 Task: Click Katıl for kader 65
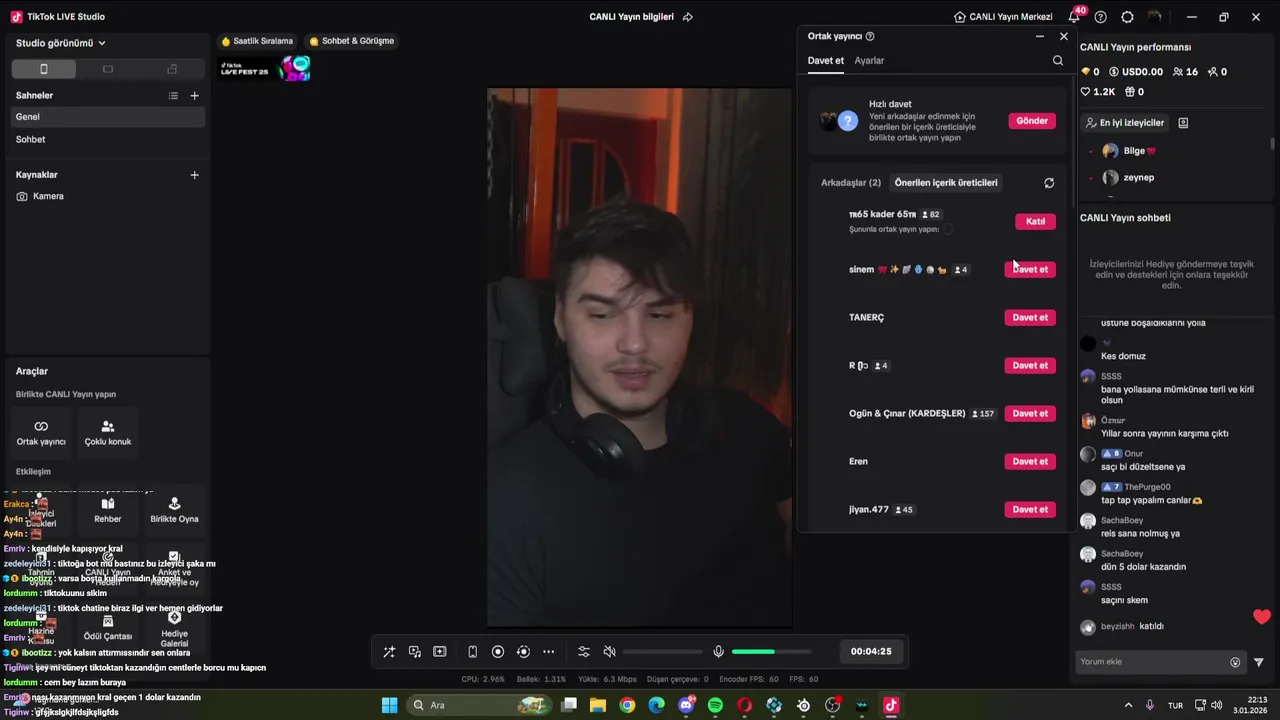pyautogui.click(x=1035, y=221)
